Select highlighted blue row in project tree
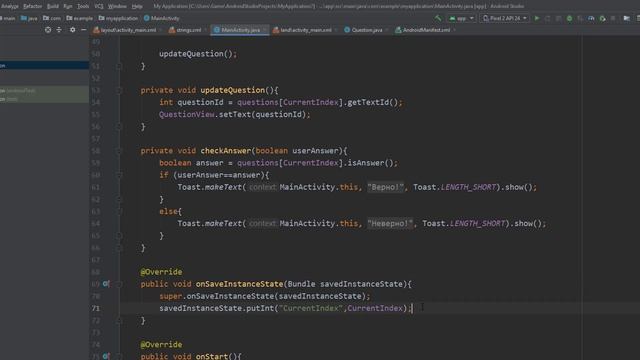 (x=44, y=65)
